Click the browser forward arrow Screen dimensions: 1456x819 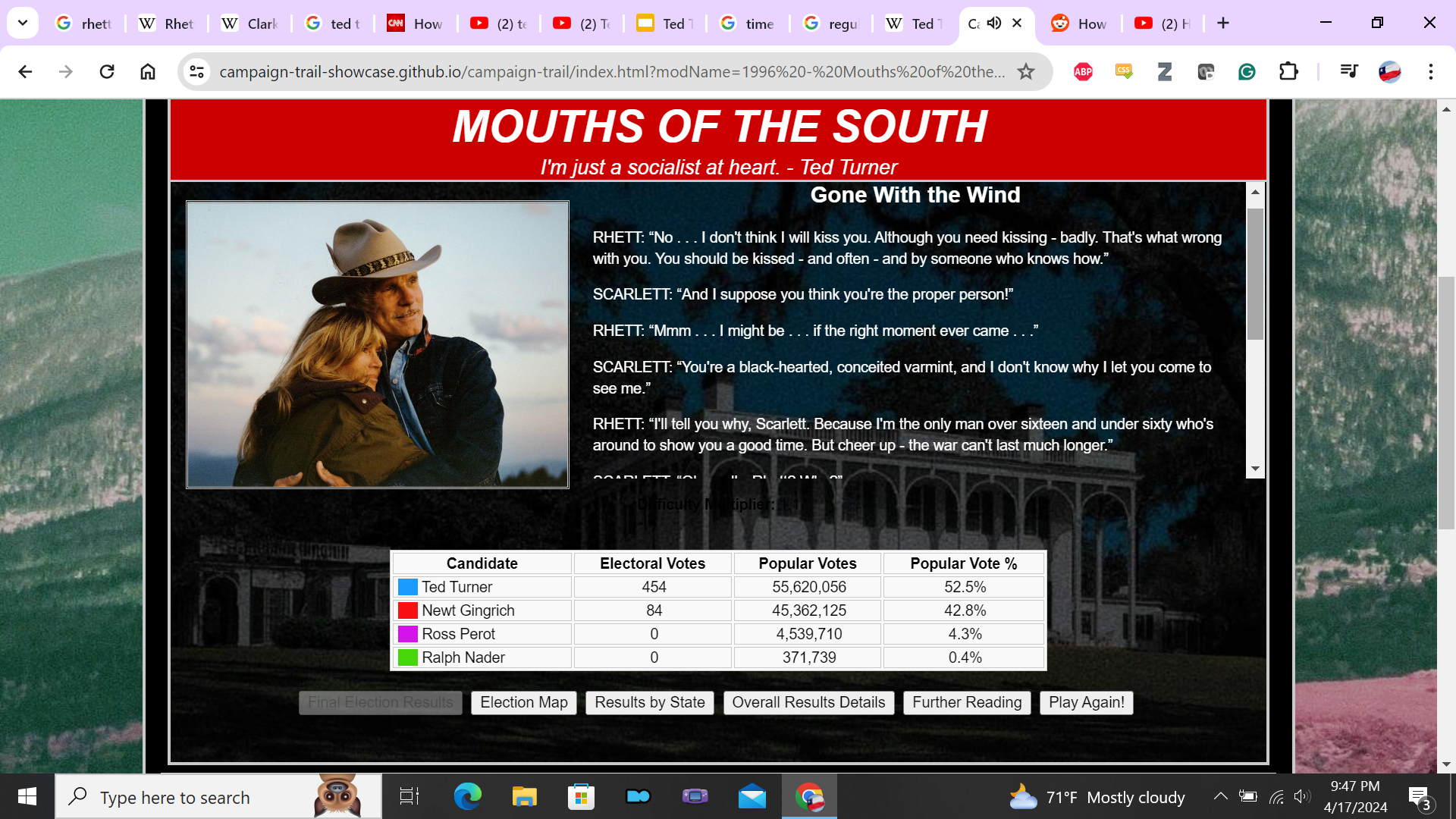click(66, 72)
